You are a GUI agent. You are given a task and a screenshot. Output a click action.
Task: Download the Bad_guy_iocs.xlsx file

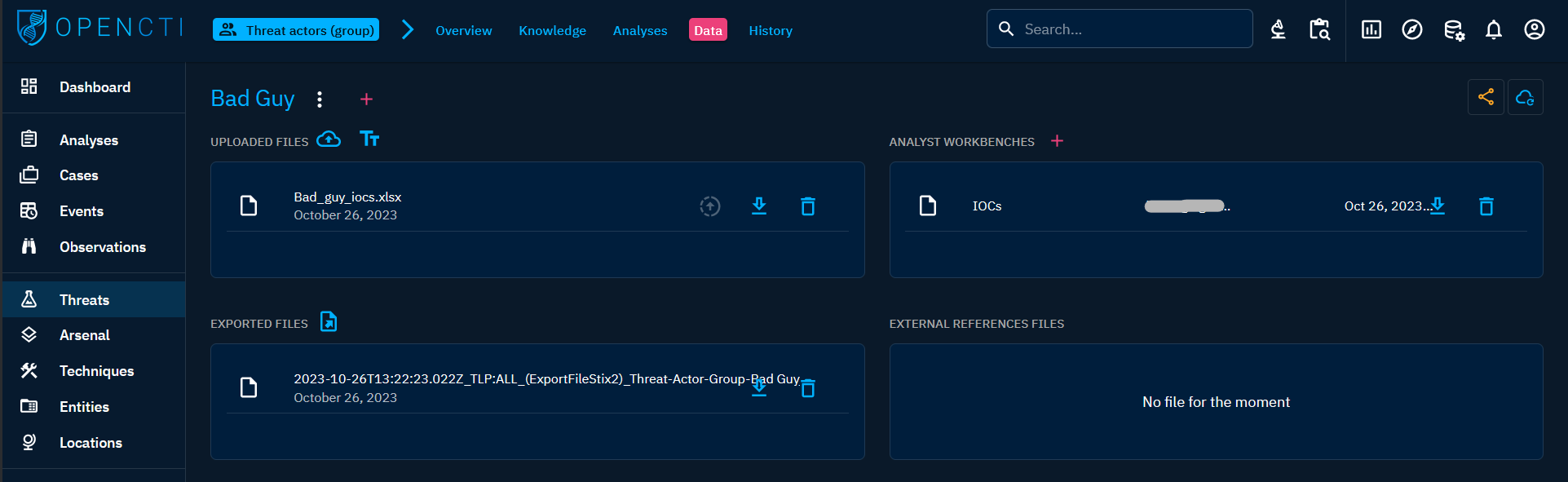(x=759, y=206)
